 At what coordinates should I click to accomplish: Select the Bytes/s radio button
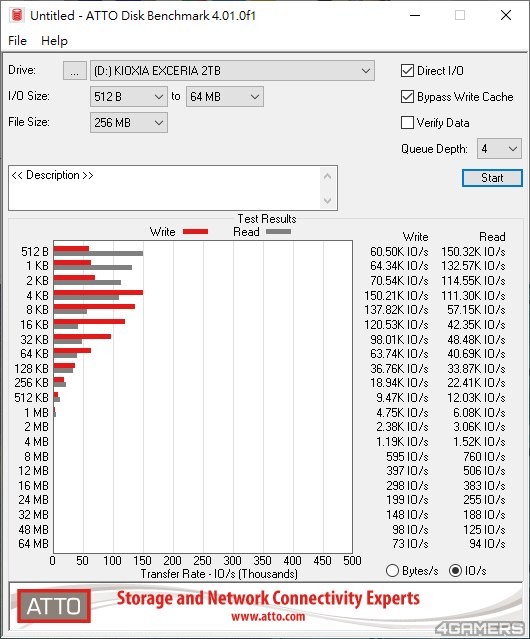392,571
